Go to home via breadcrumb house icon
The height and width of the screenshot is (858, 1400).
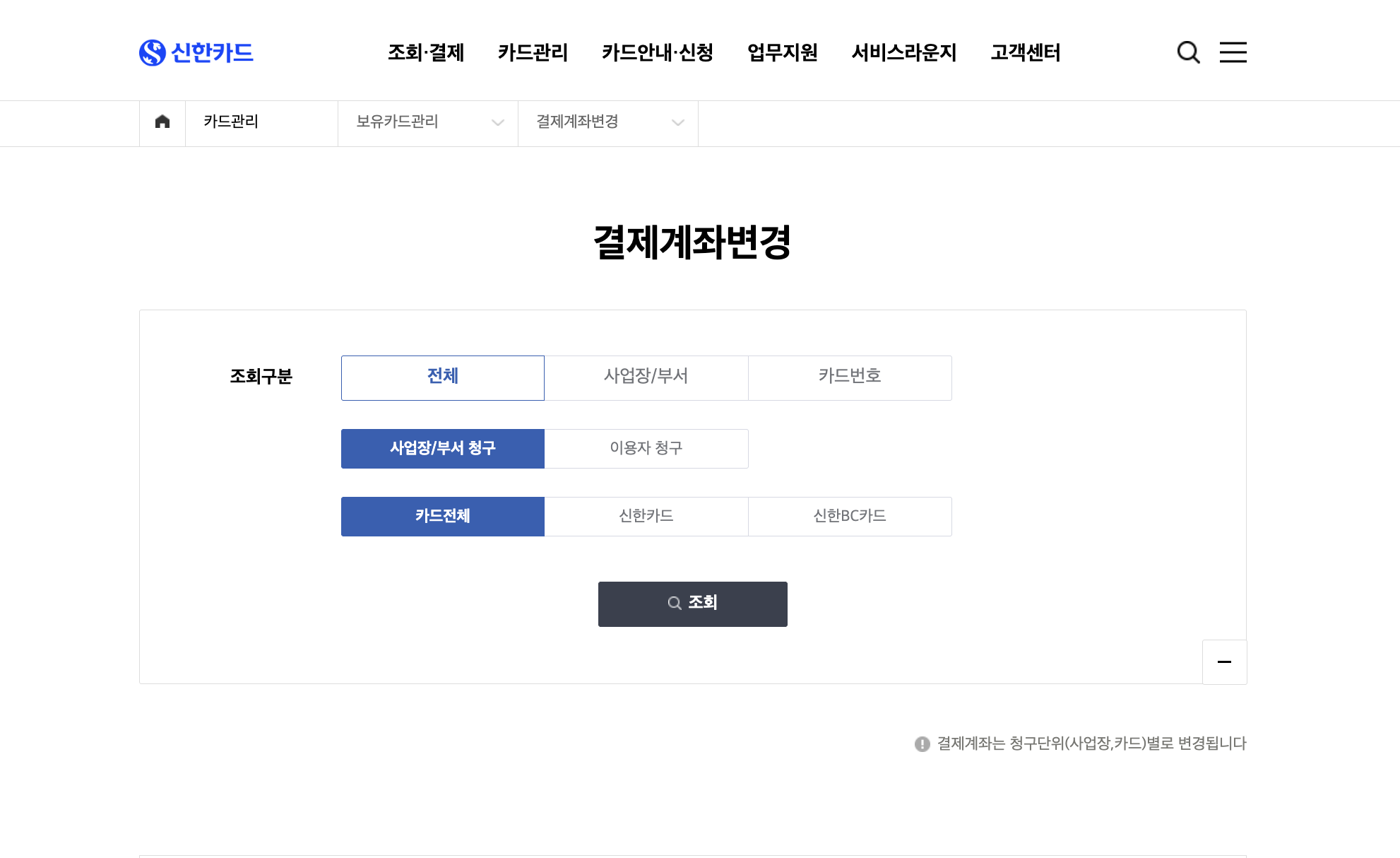click(162, 122)
